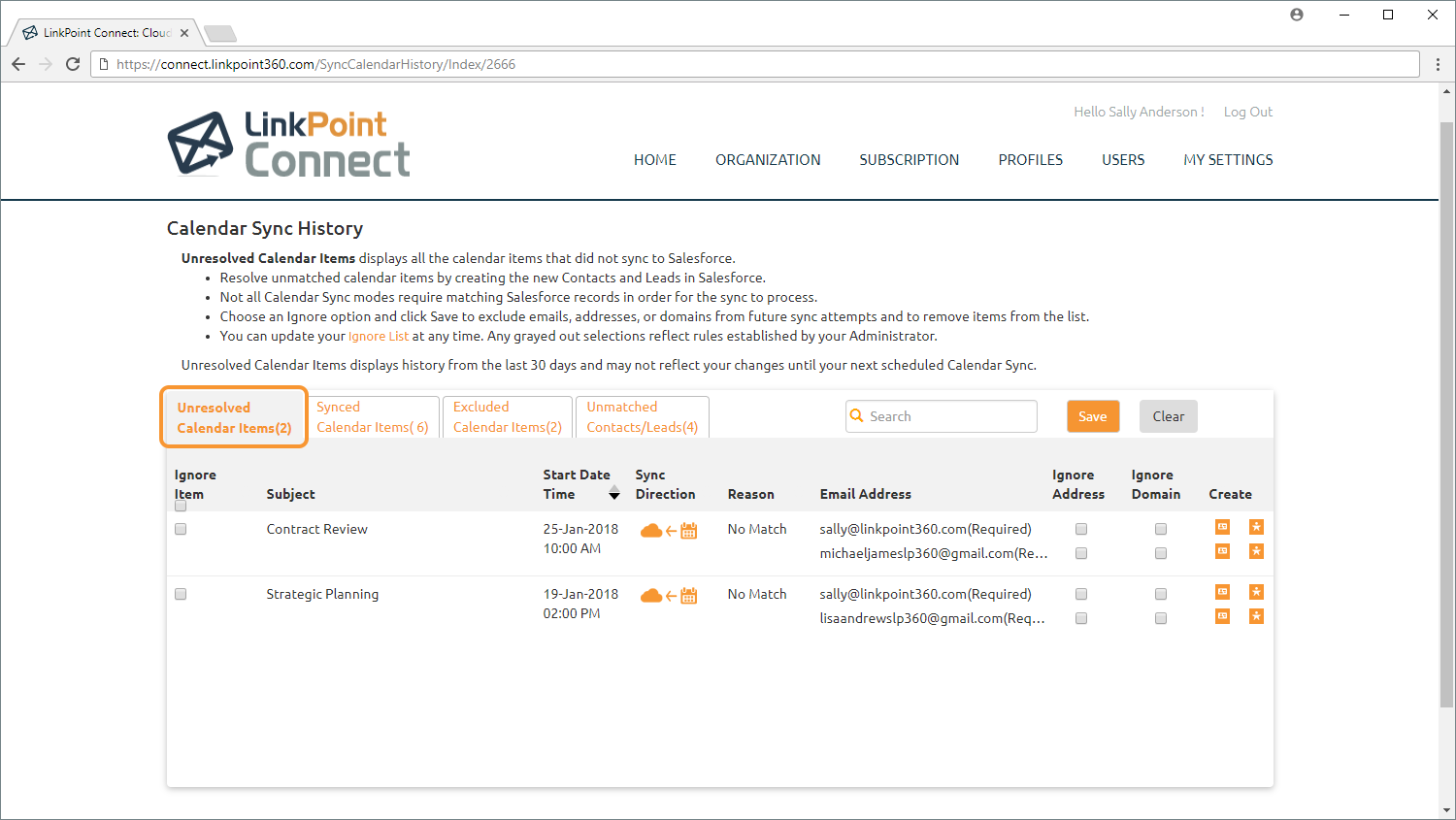Click Create Lead icon for sally in Strategic Planning row
Image resolution: width=1456 pixels, height=820 pixels.
coord(1256,592)
